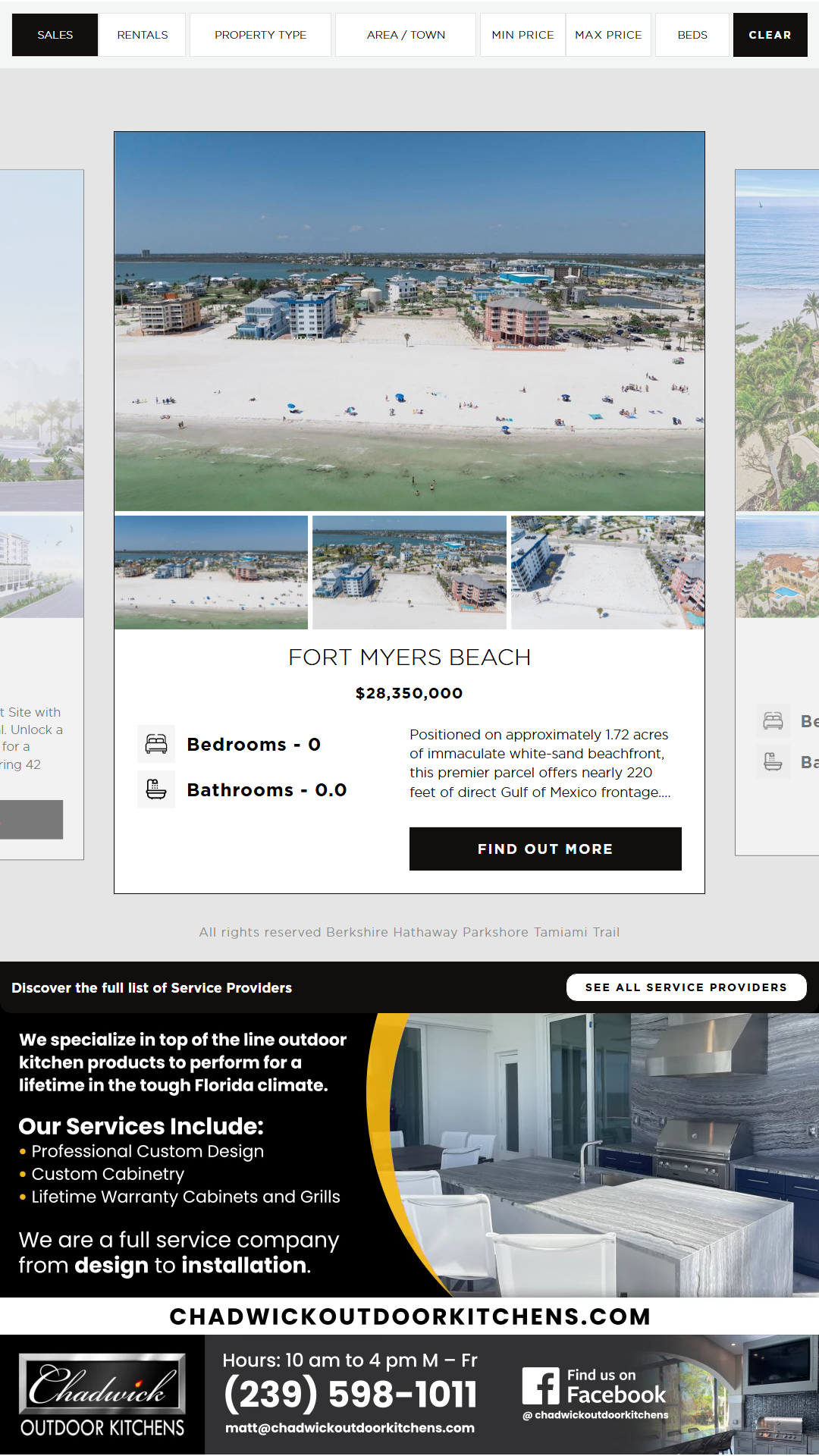Image resolution: width=819 pixels, height=1456 pixels.
Task: Open the MIN PRICE dropdown
Action: tap(522, 35)
